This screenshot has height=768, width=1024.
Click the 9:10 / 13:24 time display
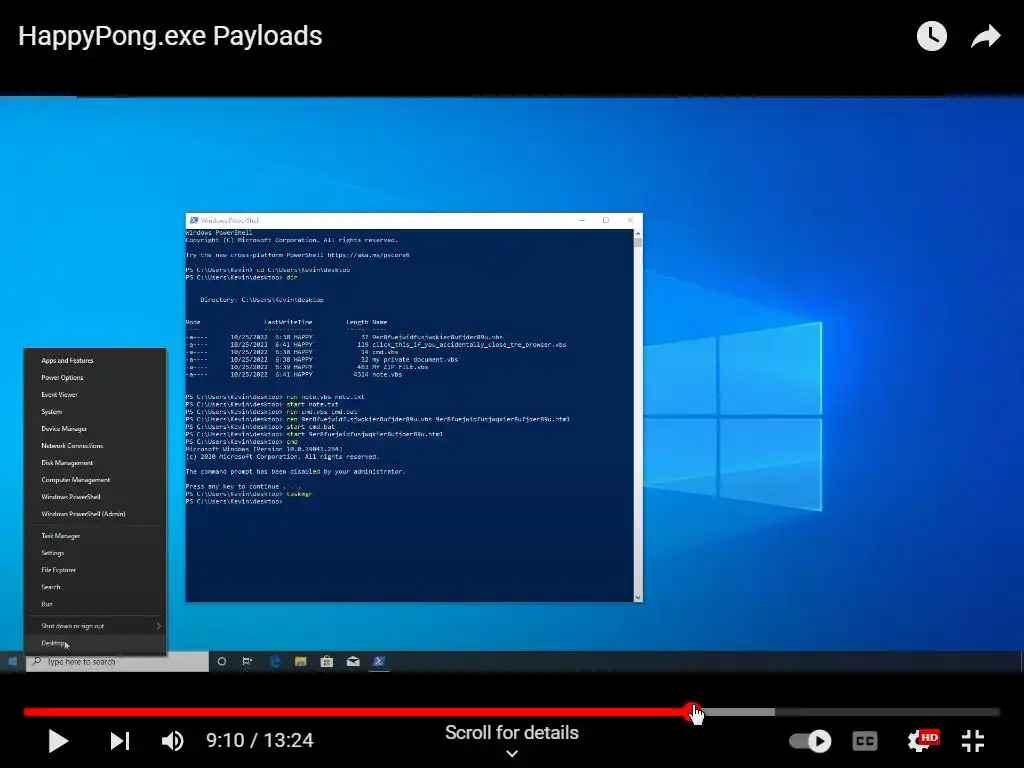pyautogui.click(x=260, y=740)
